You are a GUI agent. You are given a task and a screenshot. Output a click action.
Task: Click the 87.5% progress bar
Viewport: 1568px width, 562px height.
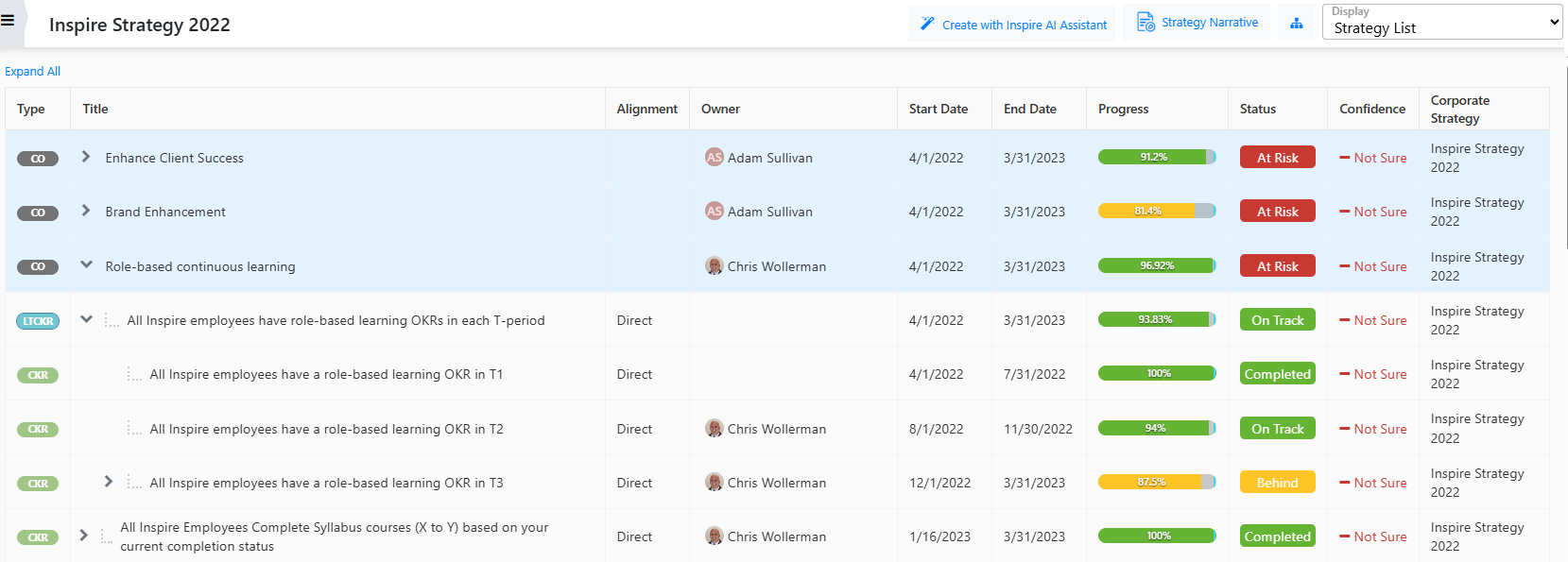click(x=1157, y=482)
